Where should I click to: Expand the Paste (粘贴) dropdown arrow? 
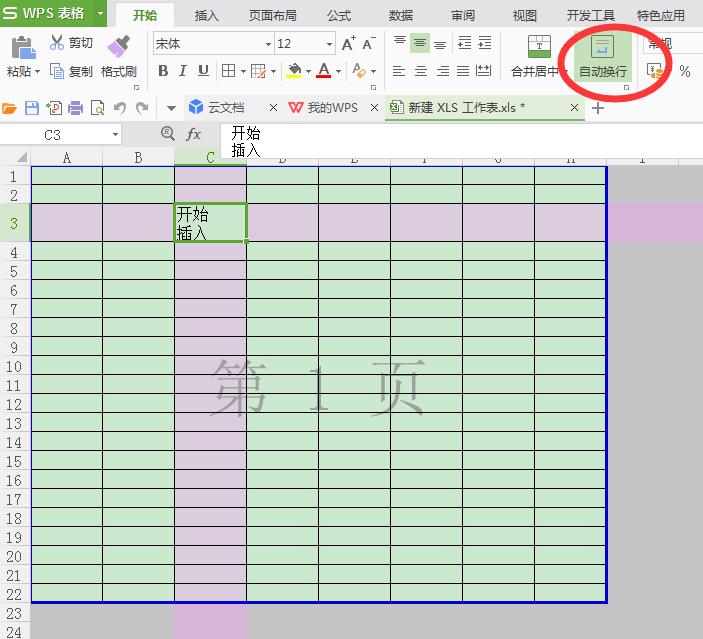click(x=38, y=71)
